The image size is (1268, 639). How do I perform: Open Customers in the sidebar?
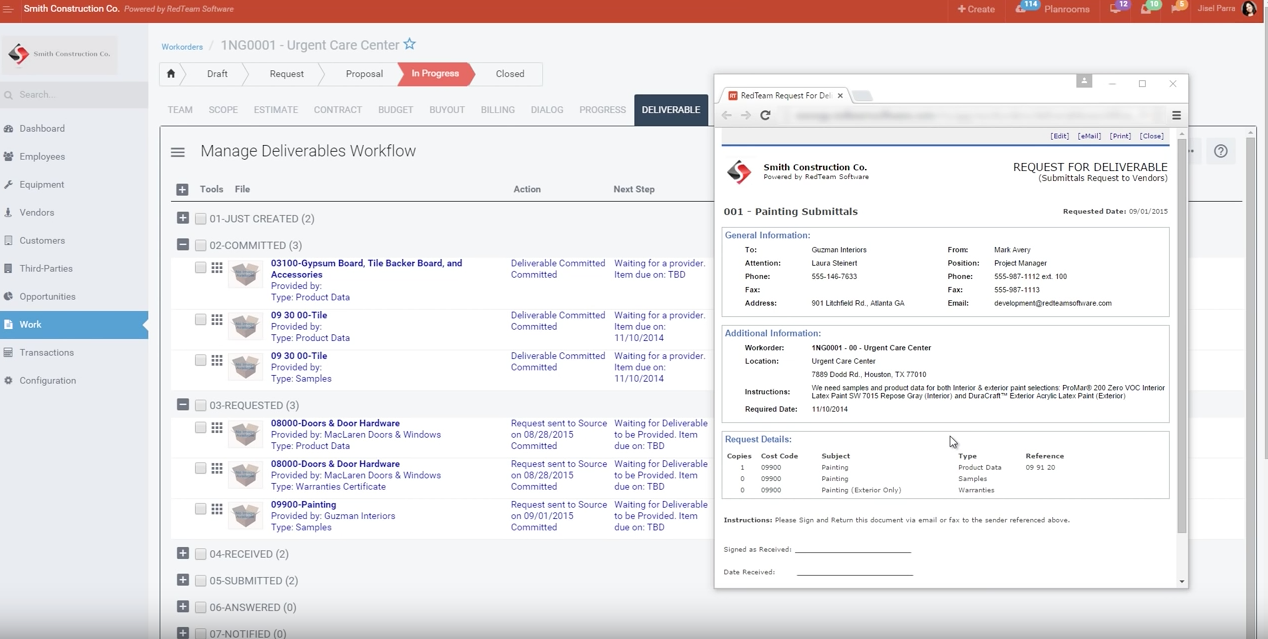(42, 241)
